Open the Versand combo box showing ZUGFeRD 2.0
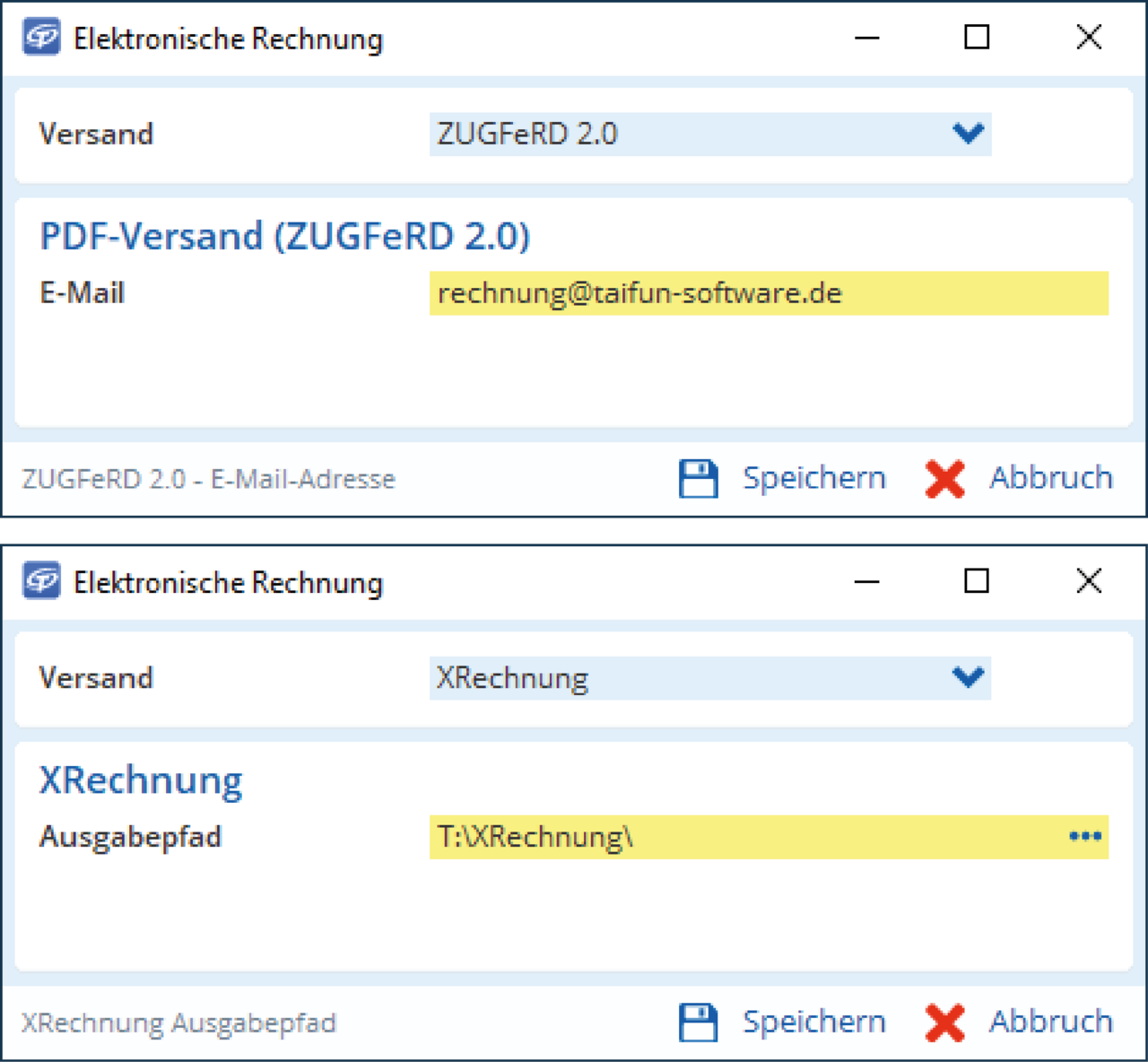The image size is (1148, 1062). tap(682, 134)
